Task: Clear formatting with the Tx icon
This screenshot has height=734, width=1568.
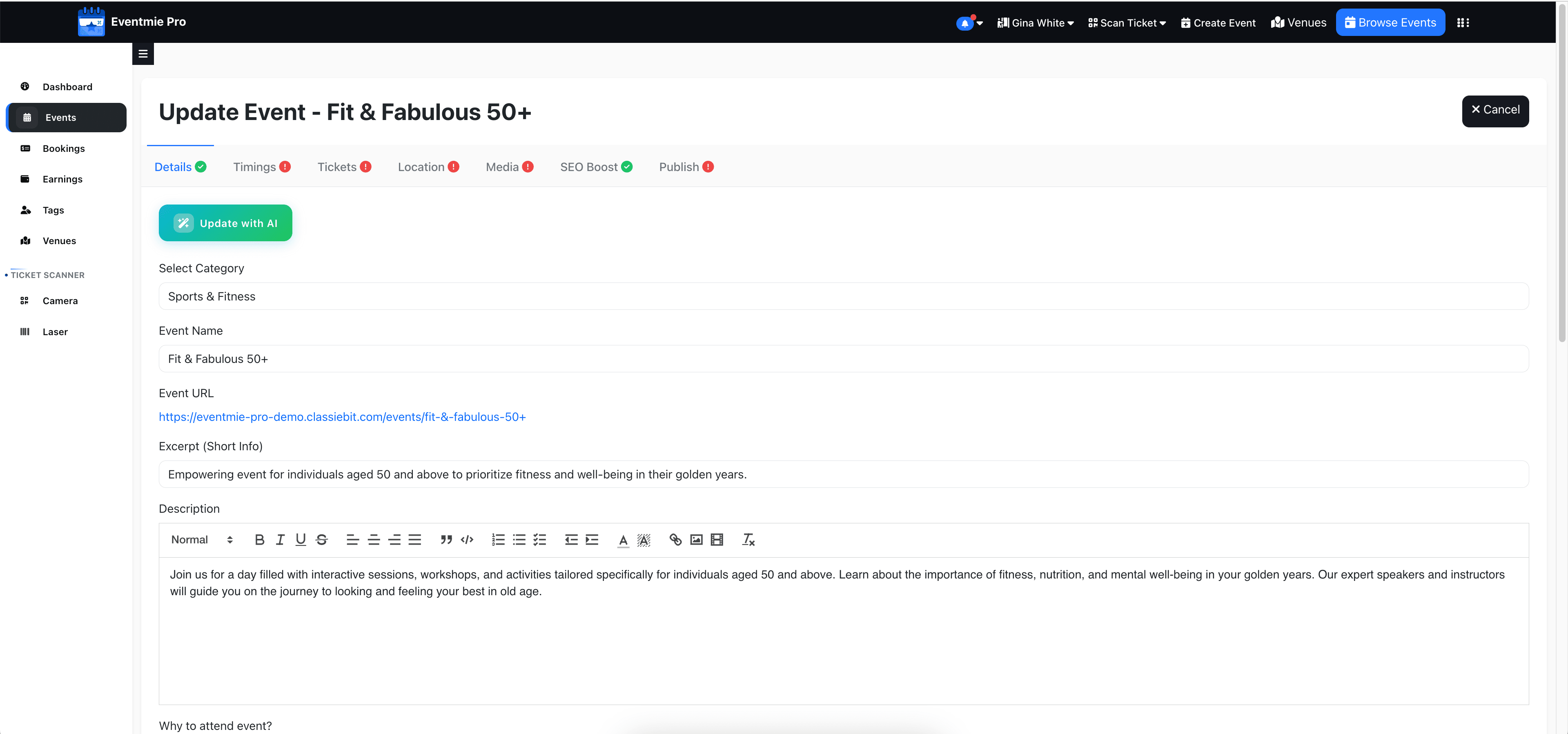Action: pyautogui.click(x=748, y=540)
